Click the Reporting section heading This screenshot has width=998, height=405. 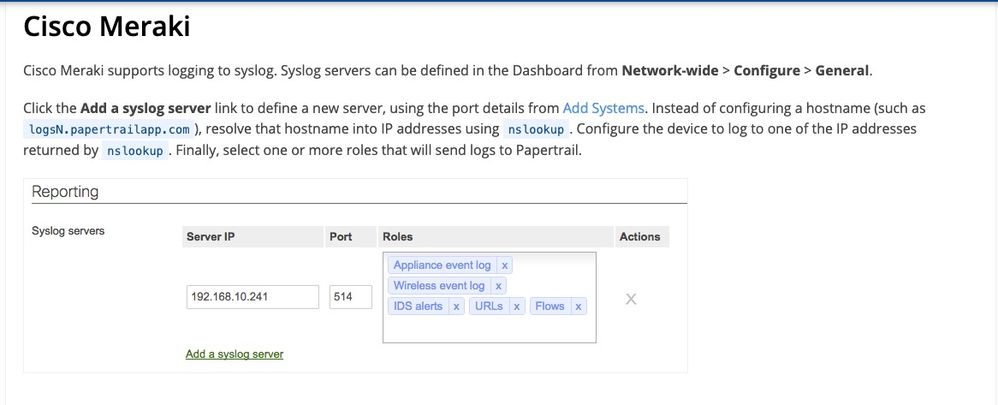tap(65, 191)
